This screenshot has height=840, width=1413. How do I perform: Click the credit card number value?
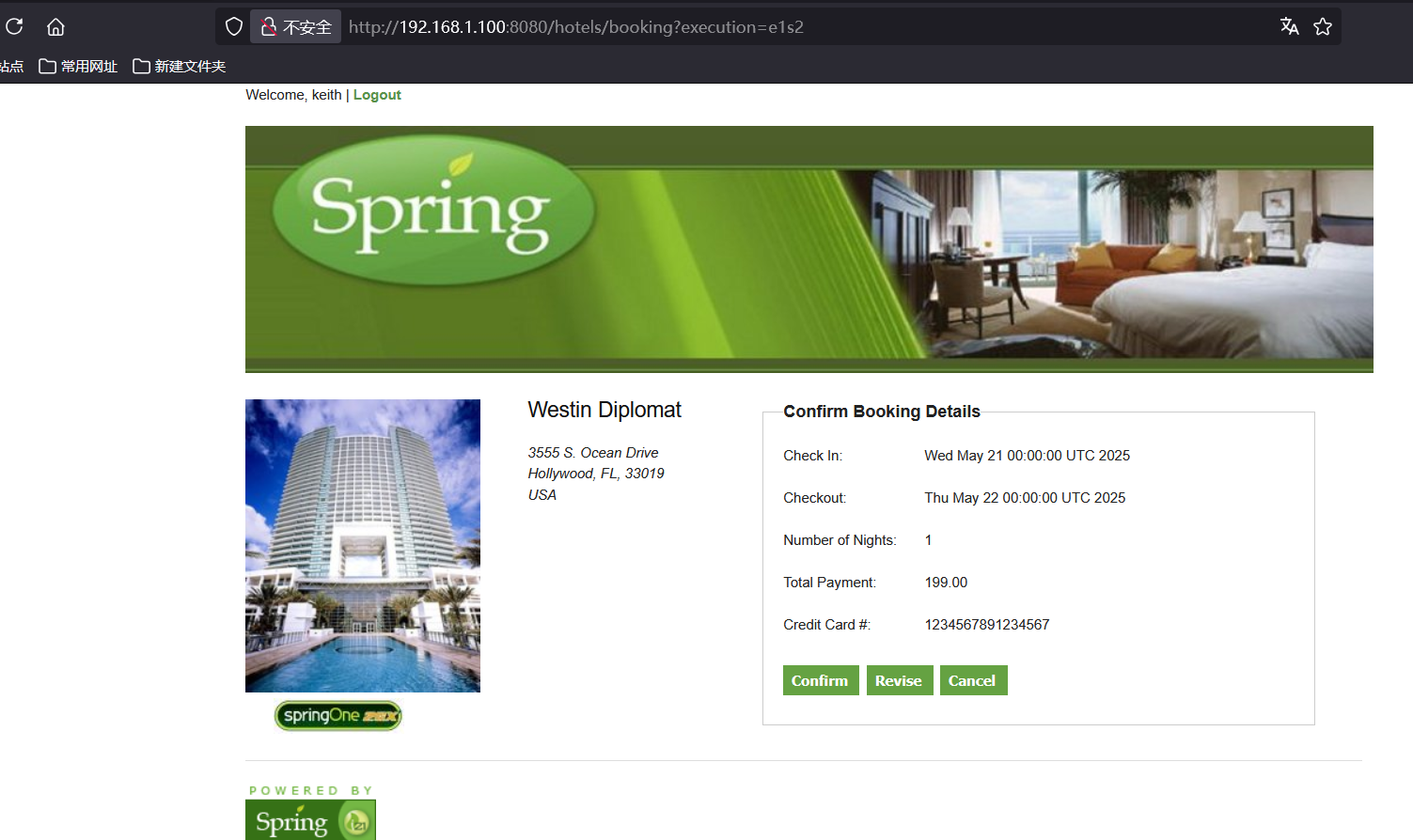(x=986, y=625)
